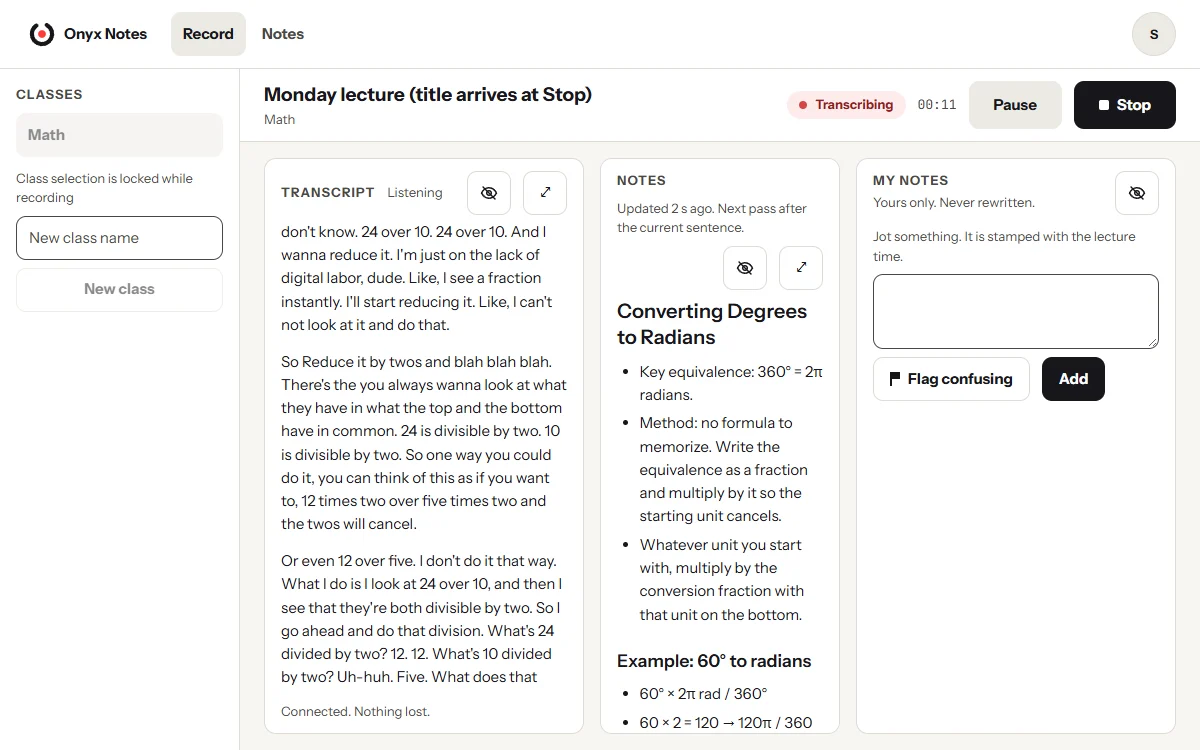Open the Notes tab in top navigation
This screenshot has width=1200, height=750.
tap(283, 34)
